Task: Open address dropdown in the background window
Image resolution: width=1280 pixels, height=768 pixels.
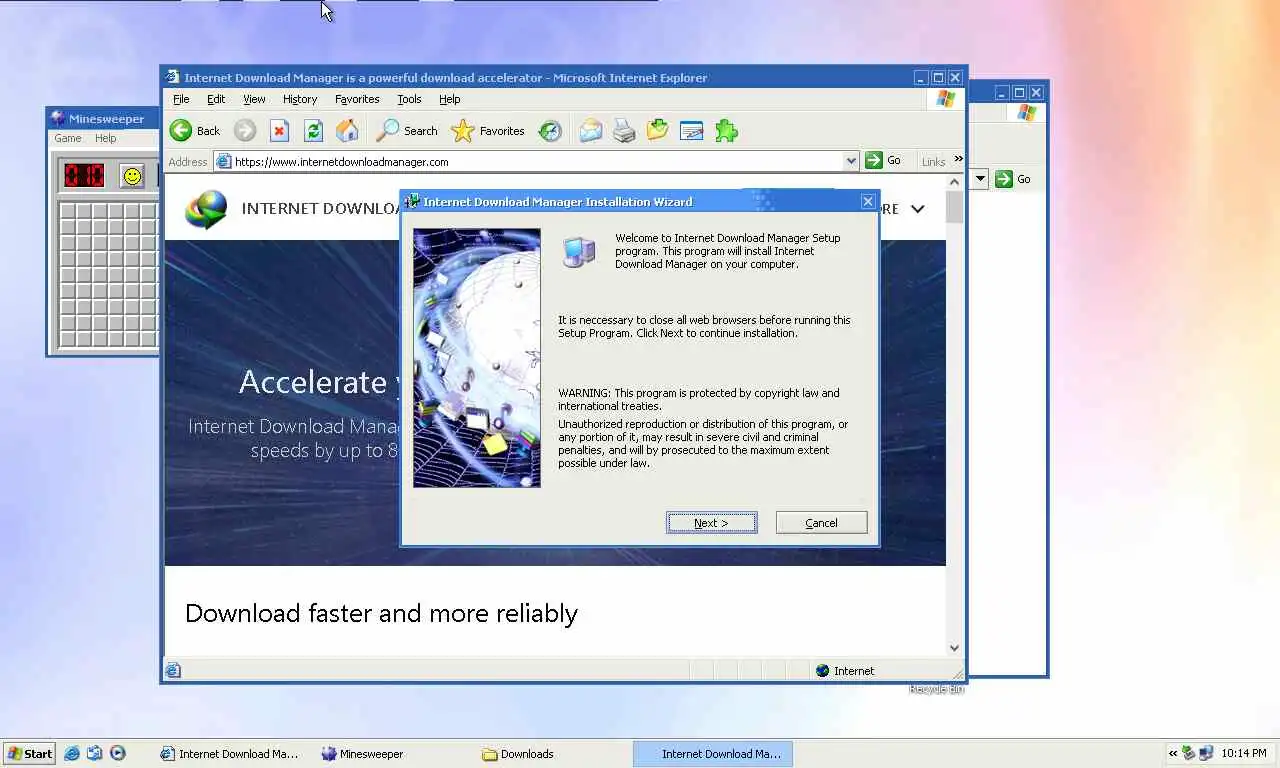Action: pos(980,179)
